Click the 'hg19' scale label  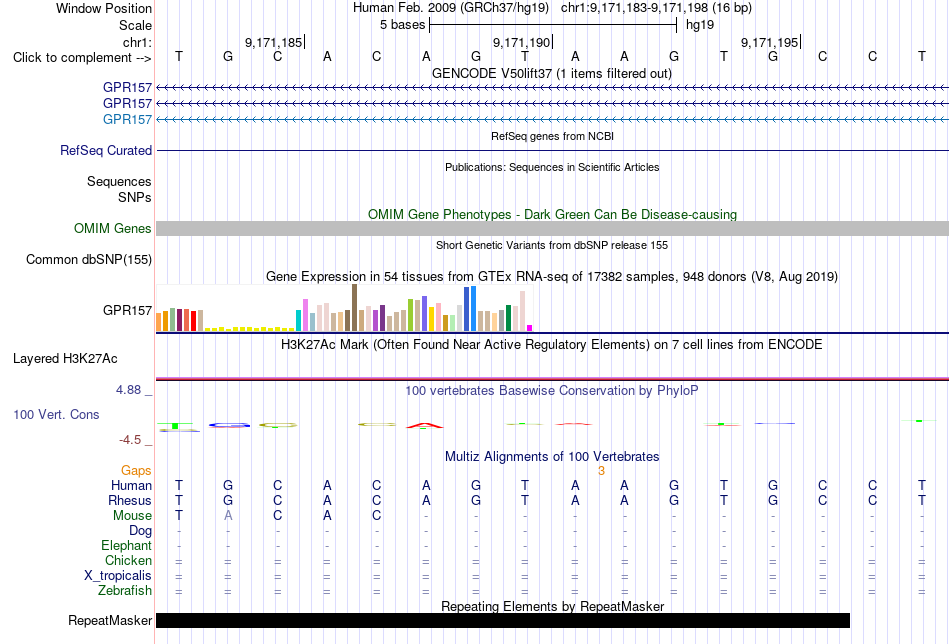[700, 25]
